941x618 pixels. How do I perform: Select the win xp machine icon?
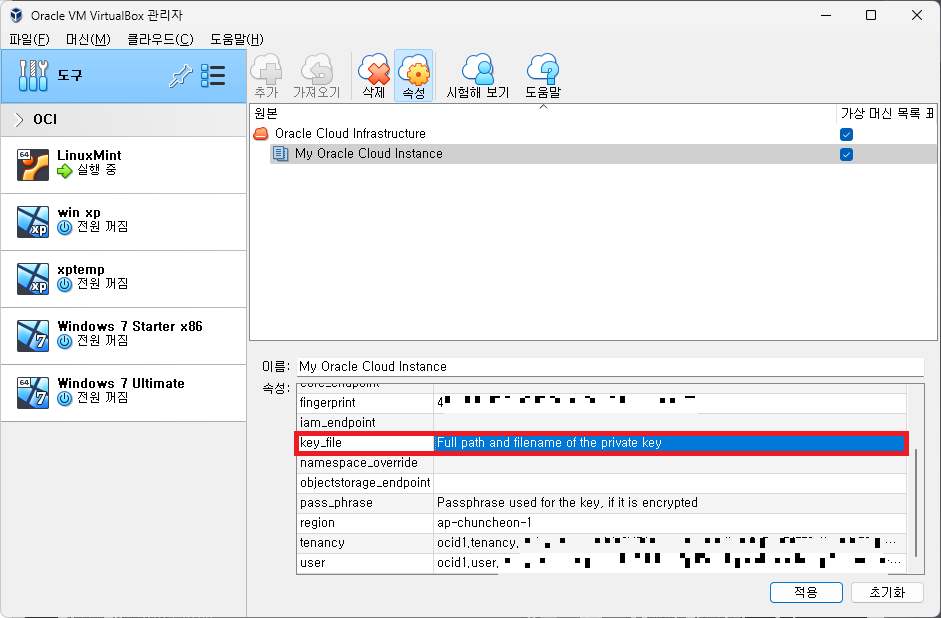pyautogui.click(x=33, y=222)
